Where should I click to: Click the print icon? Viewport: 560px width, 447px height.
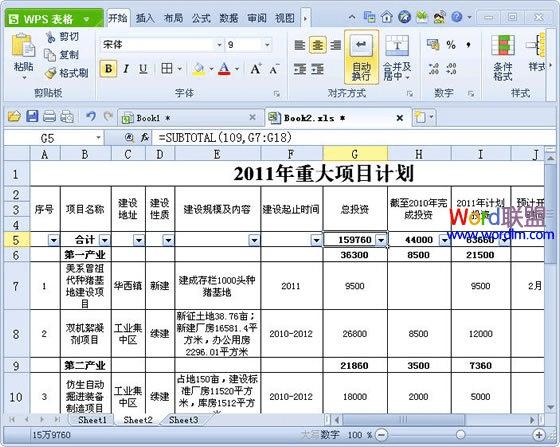(49, 117)
